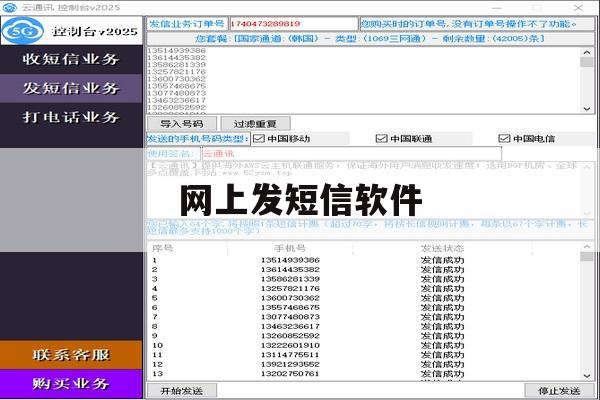Select table row 9 number 13260852592

click(x=290, y=336)
